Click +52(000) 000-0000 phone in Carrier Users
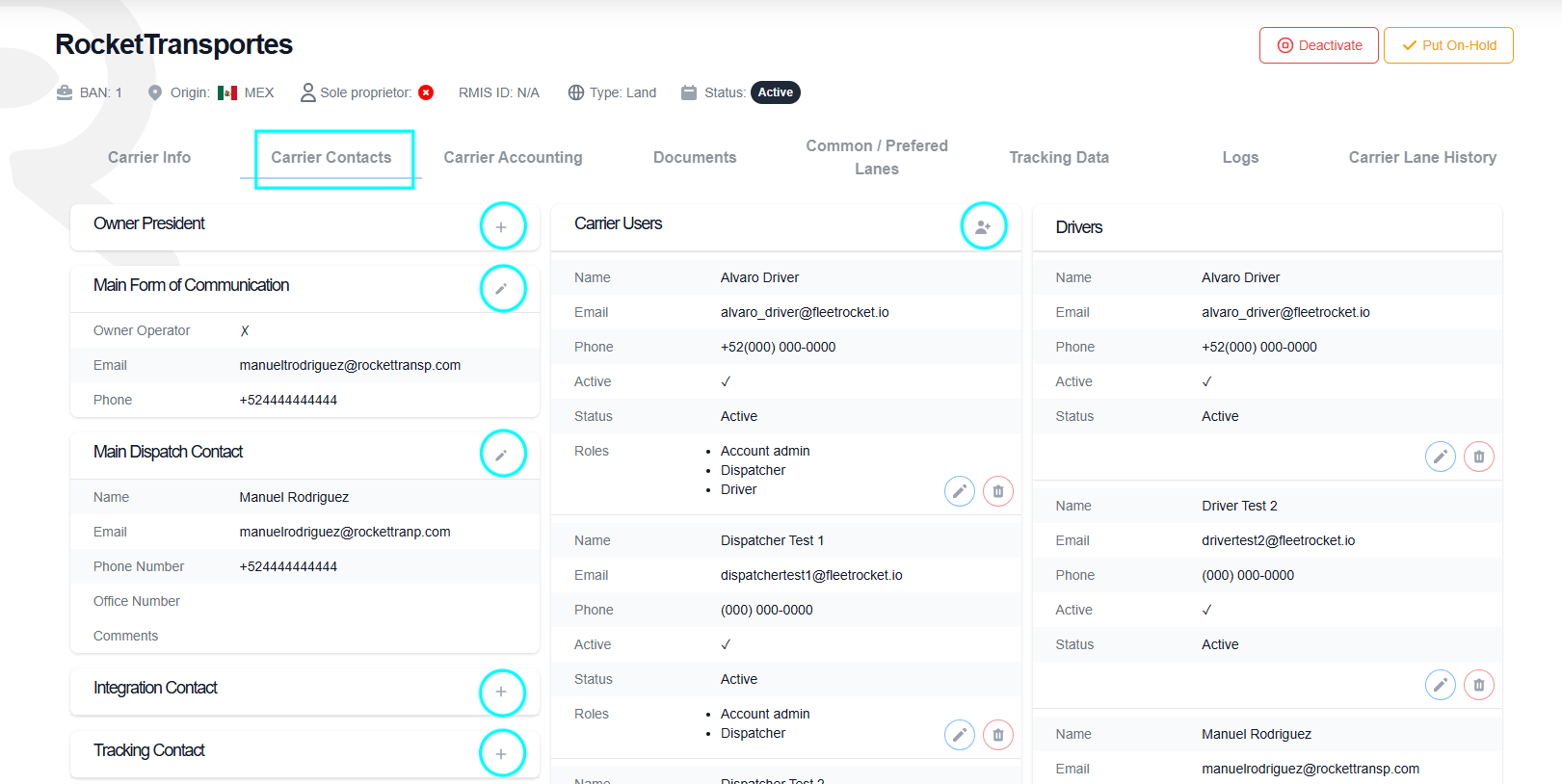Screen dimensions: 1562x784 pos(778,347)
